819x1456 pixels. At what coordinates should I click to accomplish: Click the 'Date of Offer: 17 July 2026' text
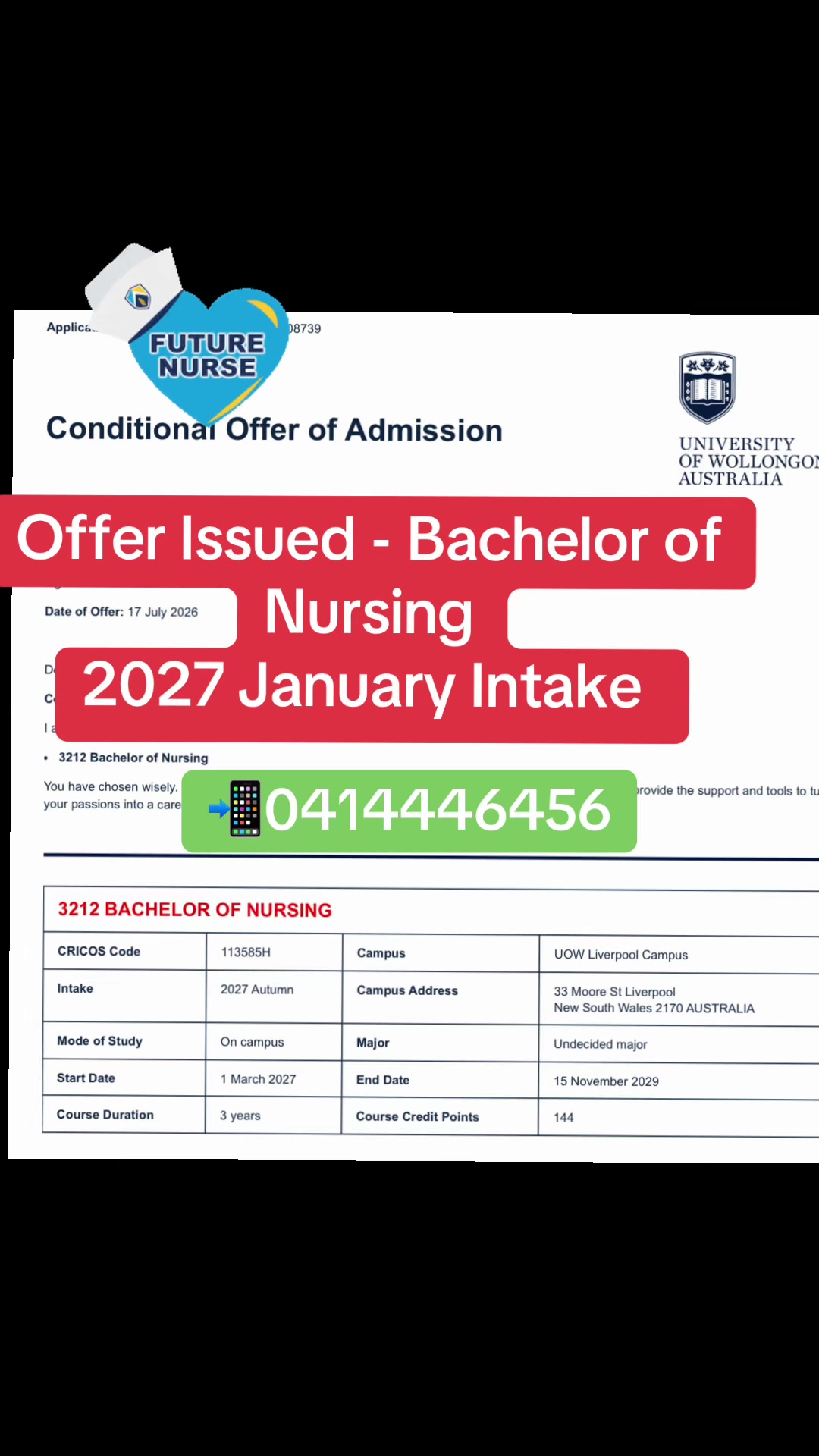pos(121,612)
